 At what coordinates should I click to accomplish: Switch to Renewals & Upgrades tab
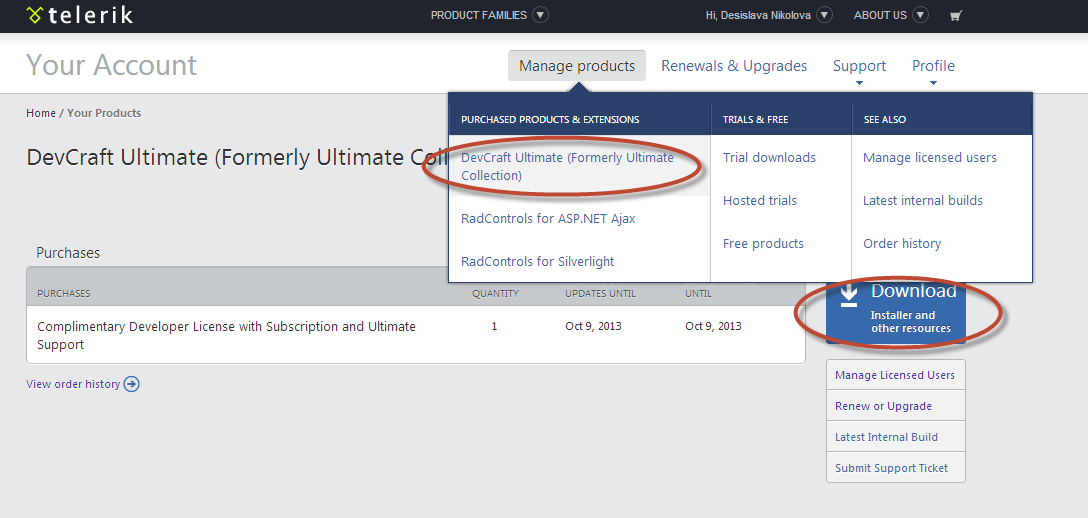click(734, 66)
